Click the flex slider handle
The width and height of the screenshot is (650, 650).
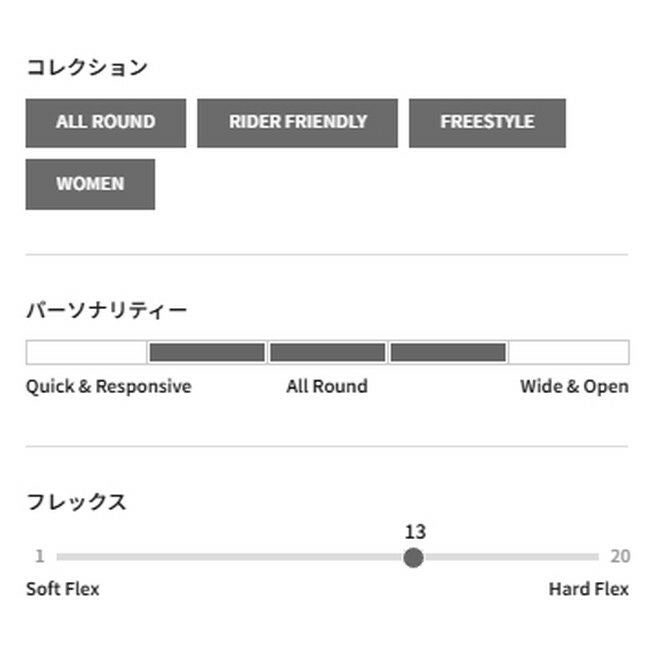413,557
